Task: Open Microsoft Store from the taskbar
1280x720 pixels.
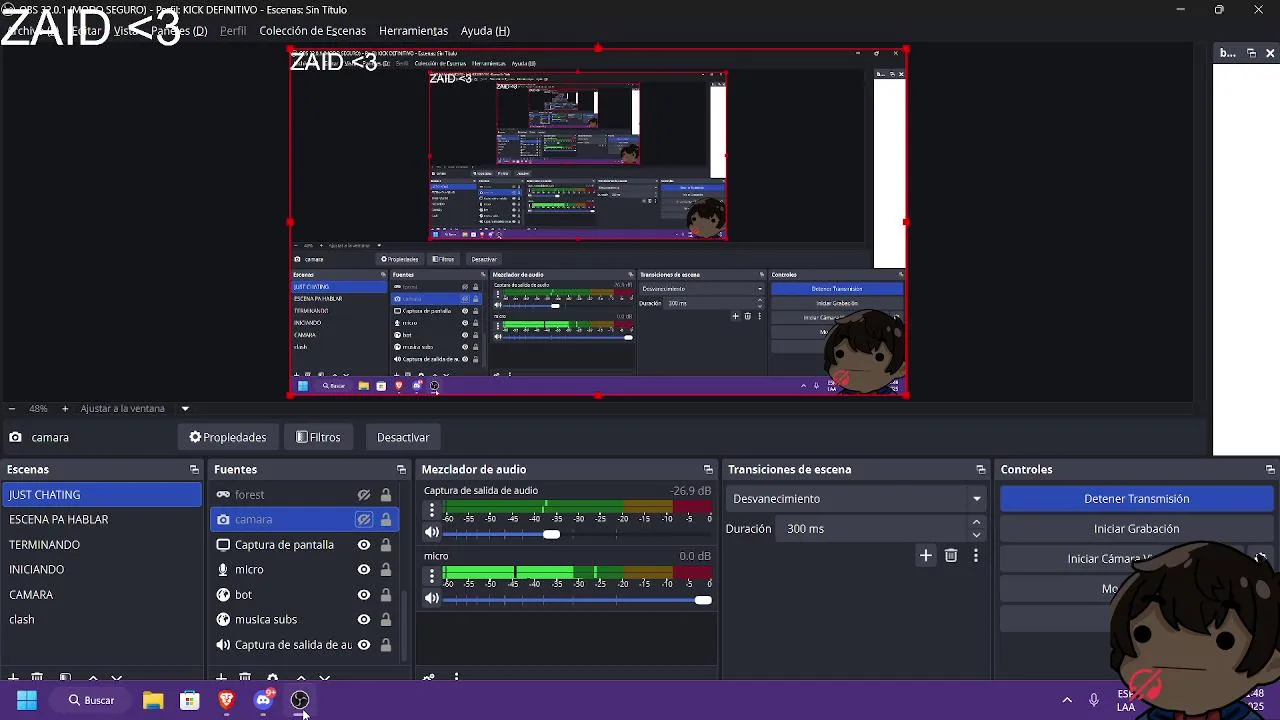Action: tap(190, 700)
